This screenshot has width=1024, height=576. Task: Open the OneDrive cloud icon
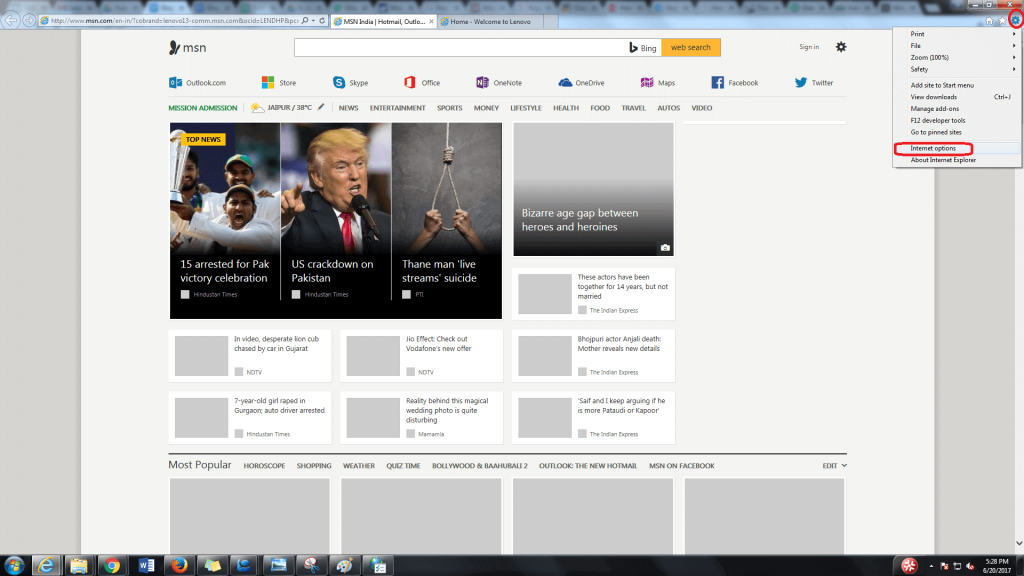[x=565, y=82]
